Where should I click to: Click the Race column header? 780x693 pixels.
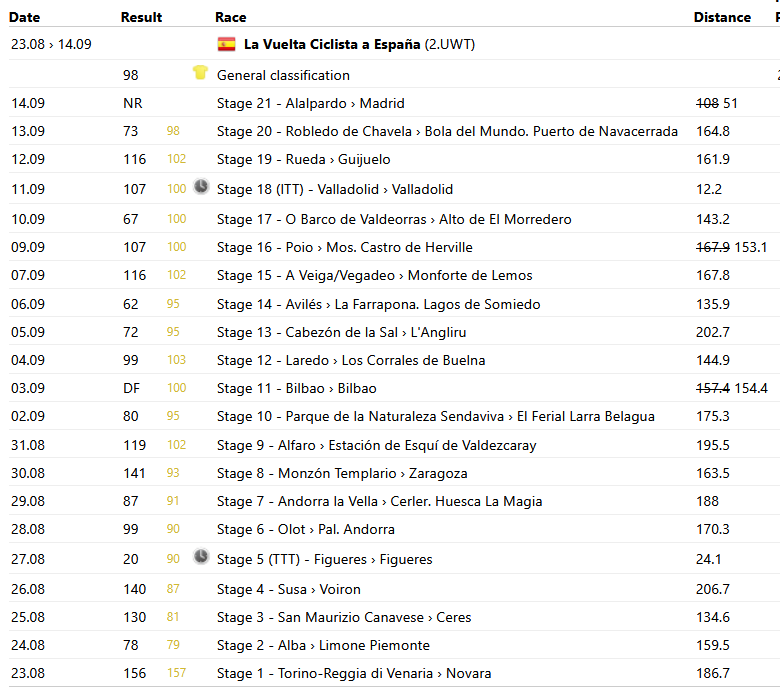[230, 17]
